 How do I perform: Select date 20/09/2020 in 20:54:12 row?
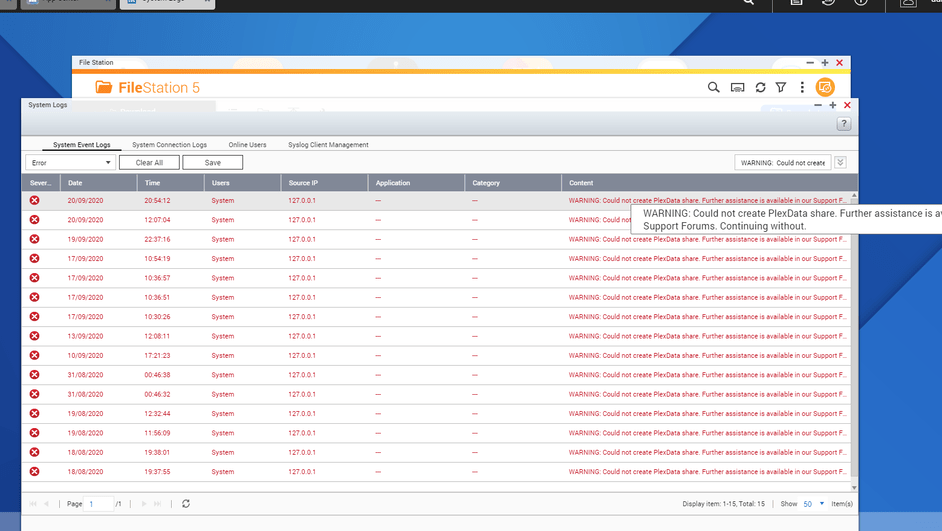click(85, 201)
